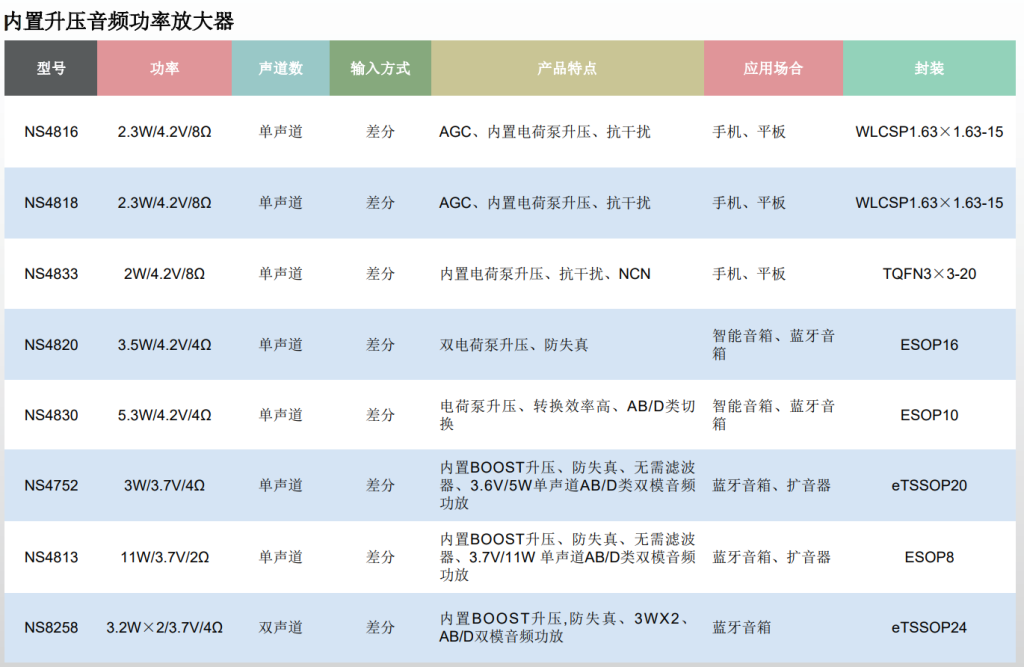This screenshot has height=667, width=1024.
Task: Select the title 内置升压音频功率放大器
Action: (119, 22)
